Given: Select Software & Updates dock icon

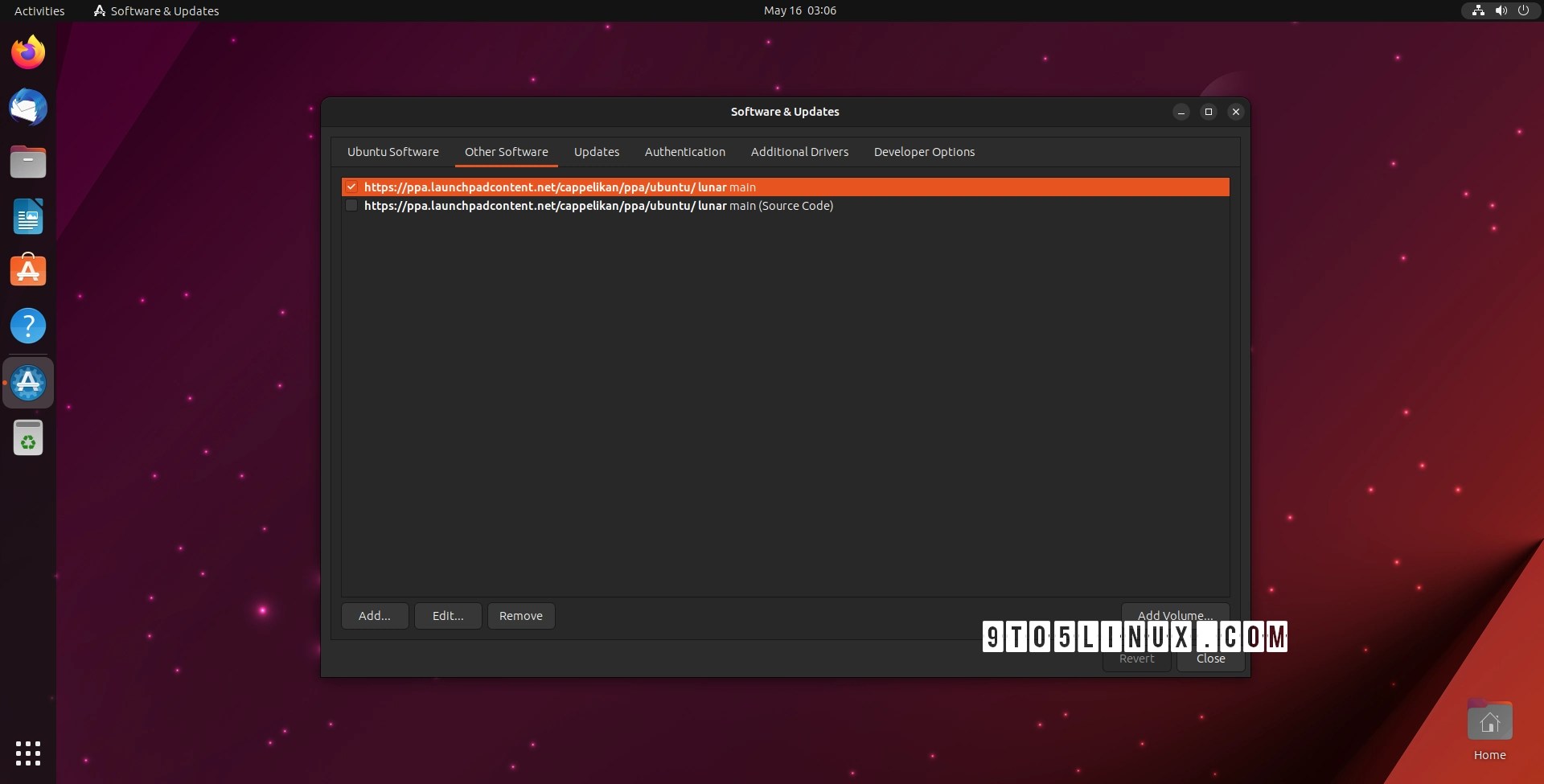Looking at the screenshot, I should point(28,383).
